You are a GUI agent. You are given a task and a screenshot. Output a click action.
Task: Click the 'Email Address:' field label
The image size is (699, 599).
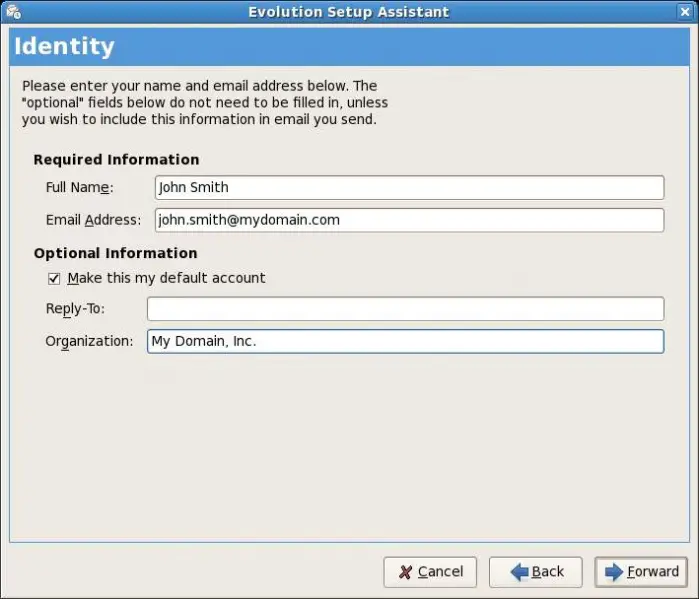tap(93, 220)
